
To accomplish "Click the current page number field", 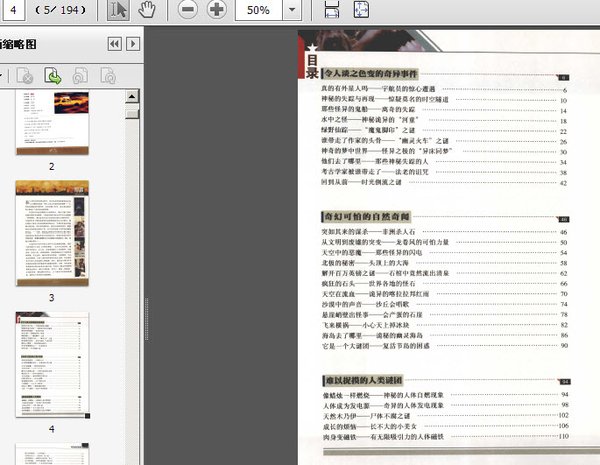I will pos(13,10).
